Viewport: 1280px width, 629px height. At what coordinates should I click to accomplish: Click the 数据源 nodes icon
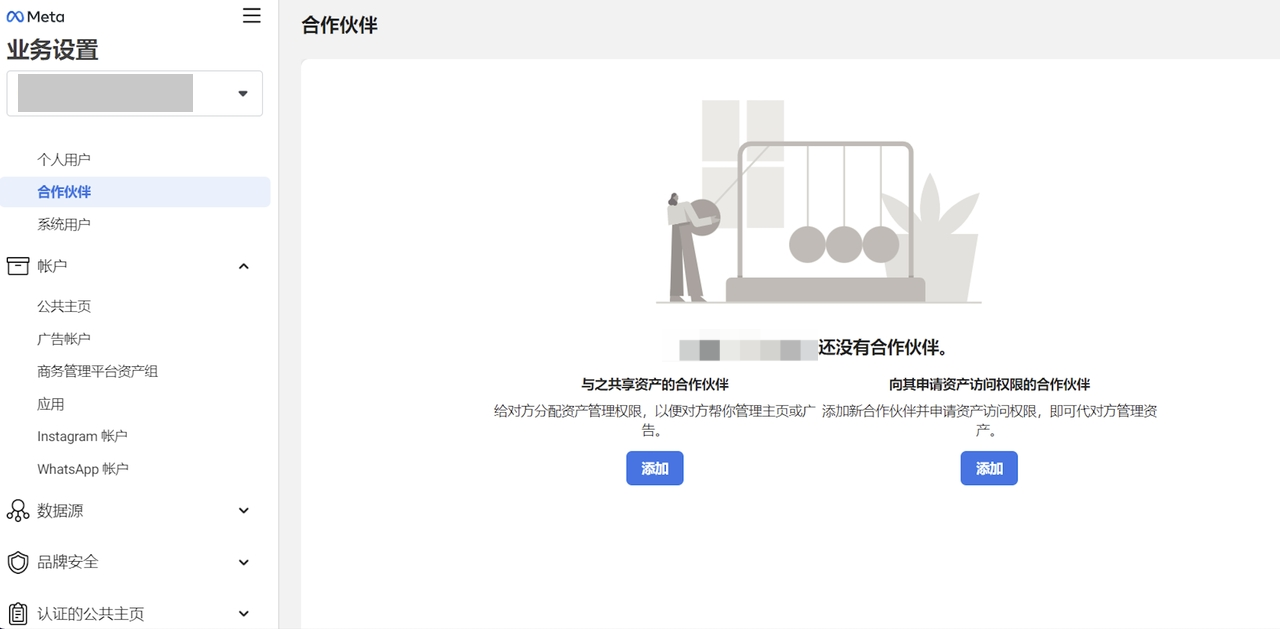18,511
